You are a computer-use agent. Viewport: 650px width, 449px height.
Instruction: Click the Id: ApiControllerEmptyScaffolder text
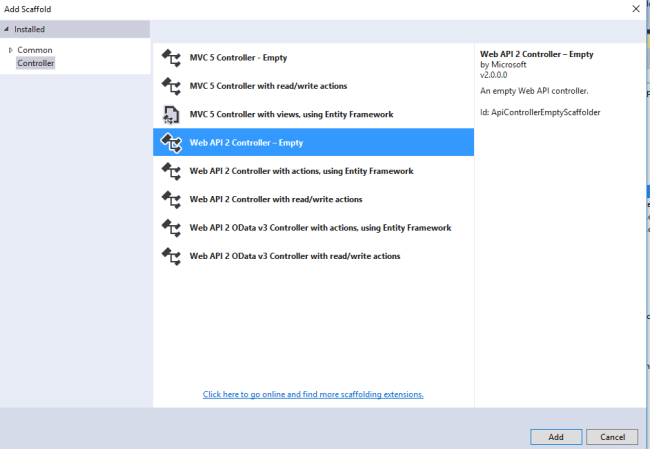tap(540, 112)
